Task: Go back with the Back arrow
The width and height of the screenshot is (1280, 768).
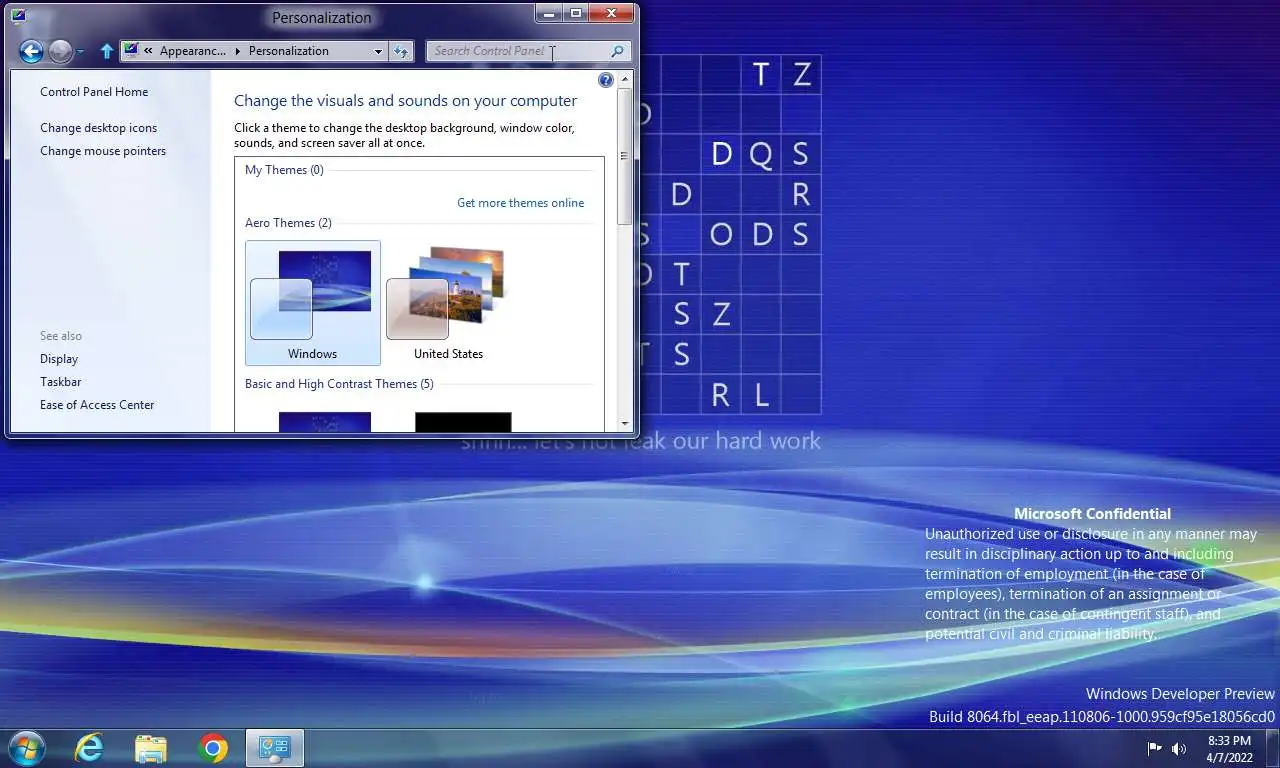Action: pos(31,51)
